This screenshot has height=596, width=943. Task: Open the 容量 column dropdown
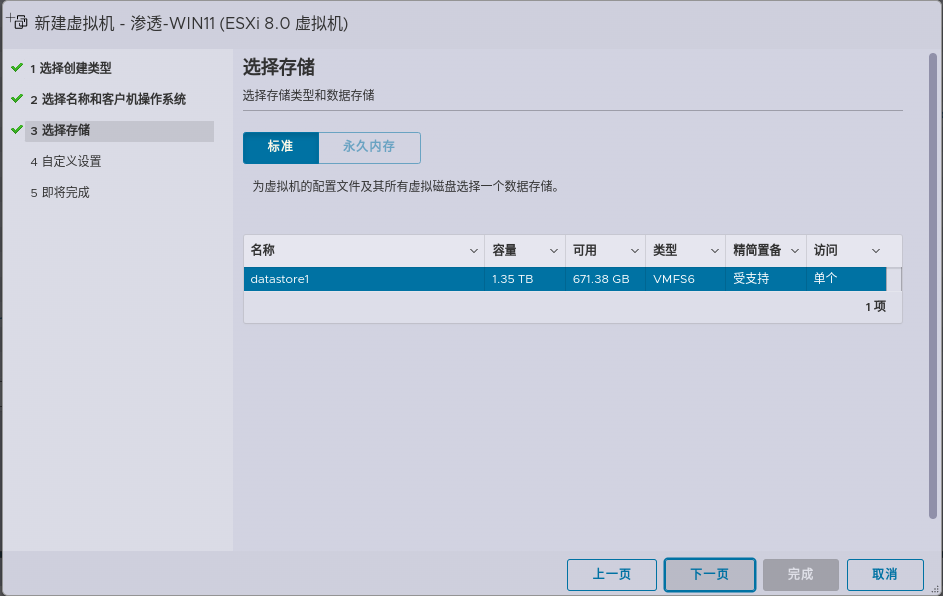tap(552, 250)
